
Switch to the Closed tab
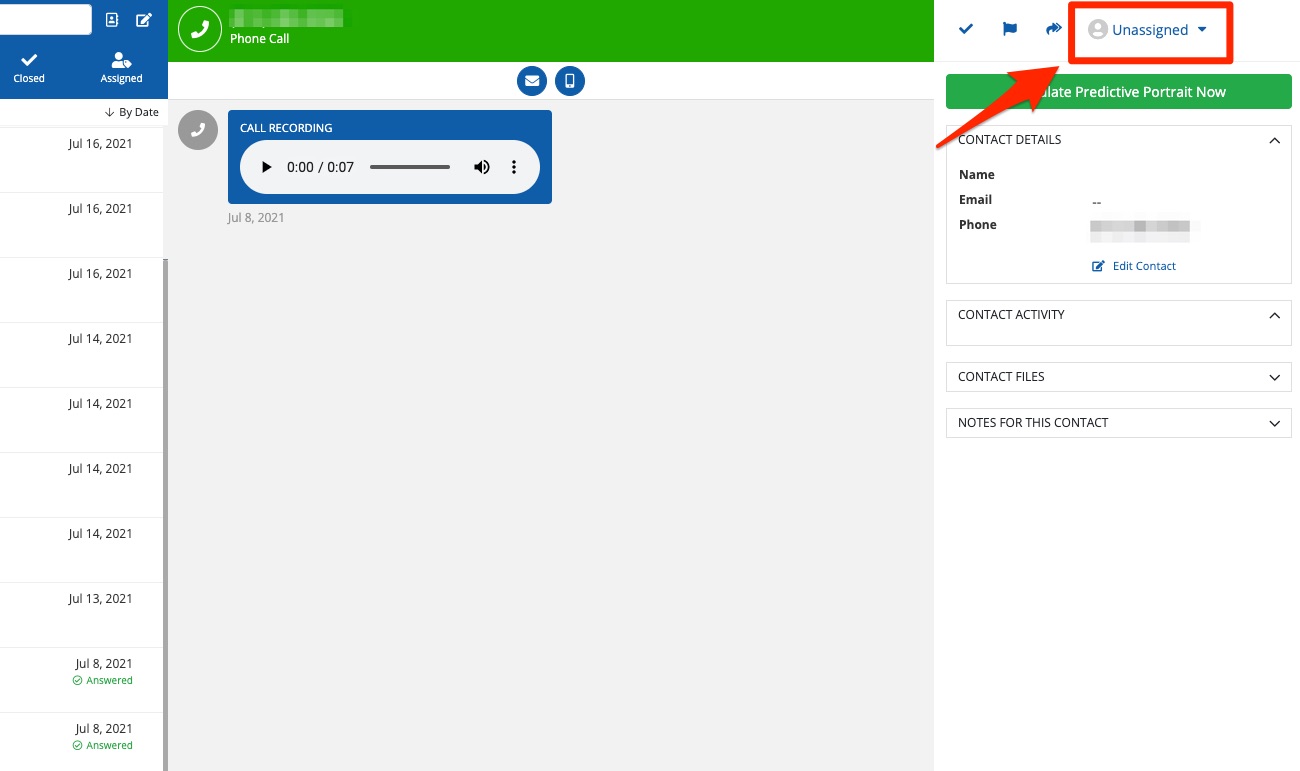(x=29, y=67)
